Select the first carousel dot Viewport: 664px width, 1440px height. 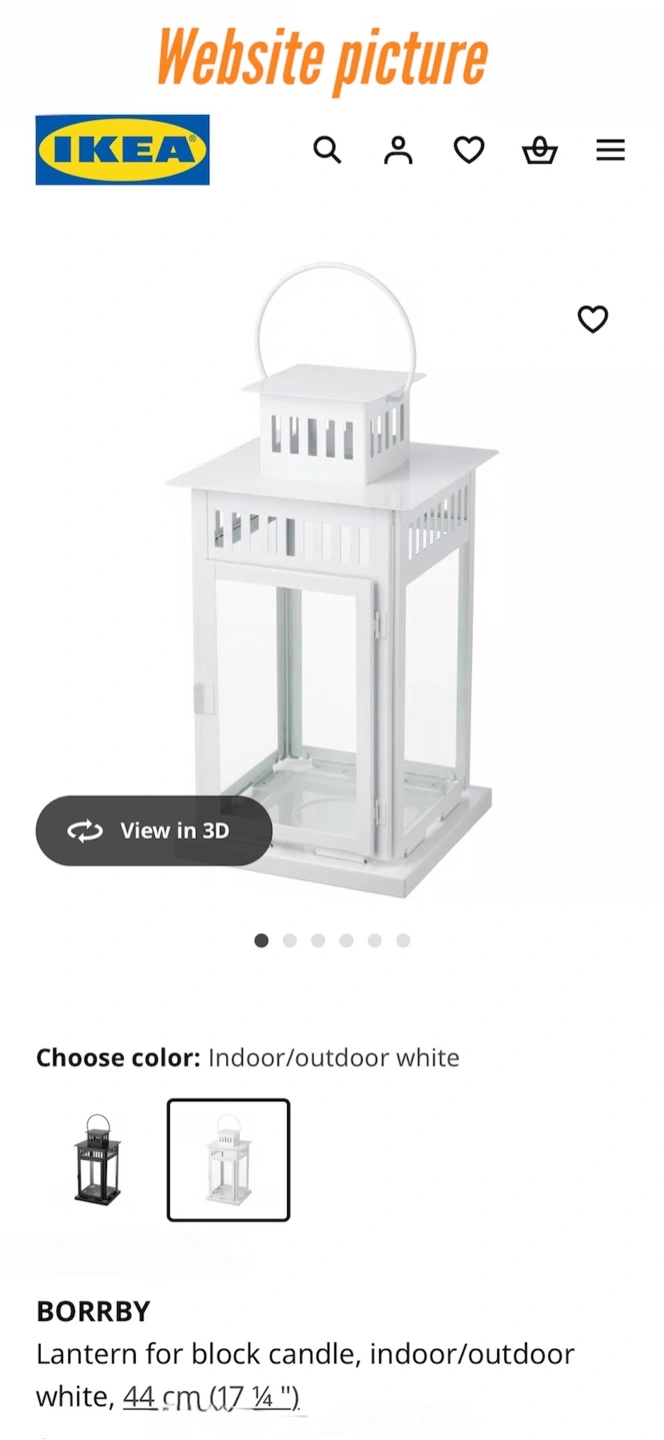pos(262,940)
